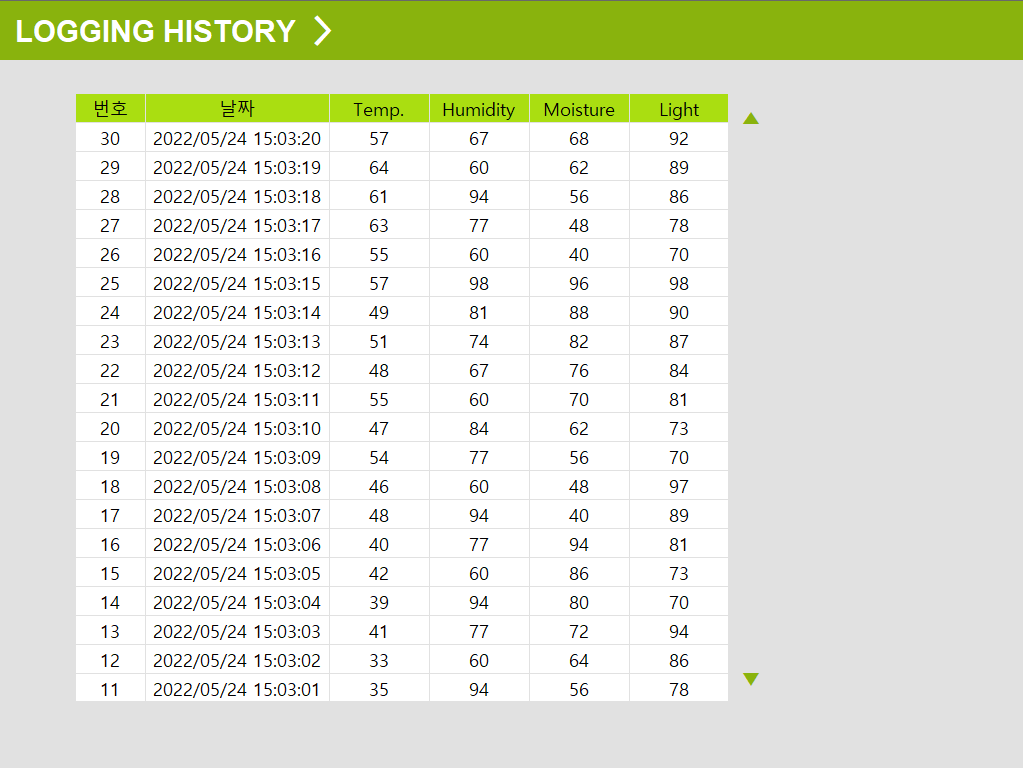Click the LOGGING HISTORY title
This screenshot has width=1023, height=768.
pos(155,31)
